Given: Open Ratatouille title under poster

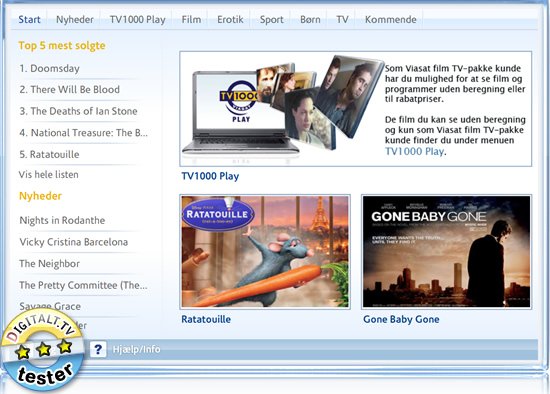Looking at the screenshot, I should (206, 319).
